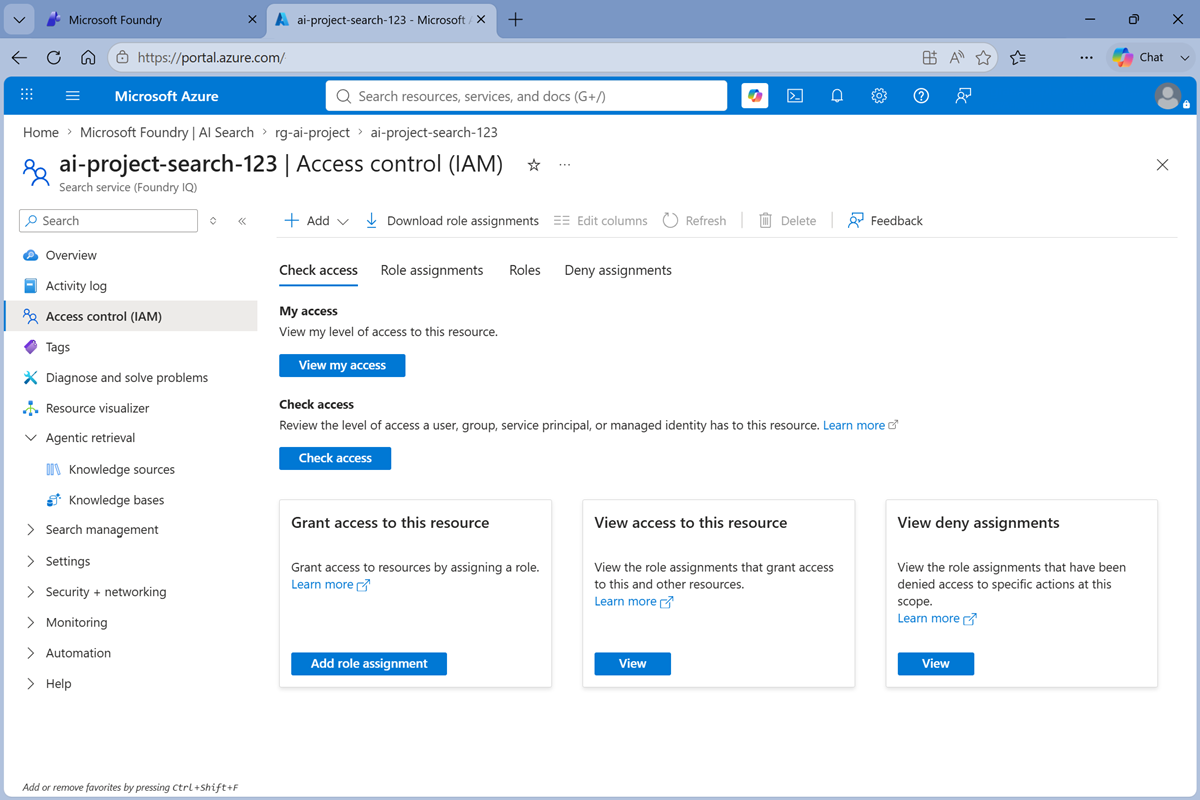
Task: Refresh the access control list
Action: point(694,221)
